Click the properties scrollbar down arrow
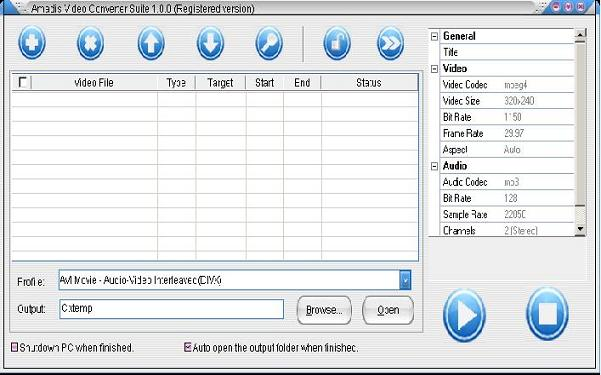601x375 pixels. (580, 229)
